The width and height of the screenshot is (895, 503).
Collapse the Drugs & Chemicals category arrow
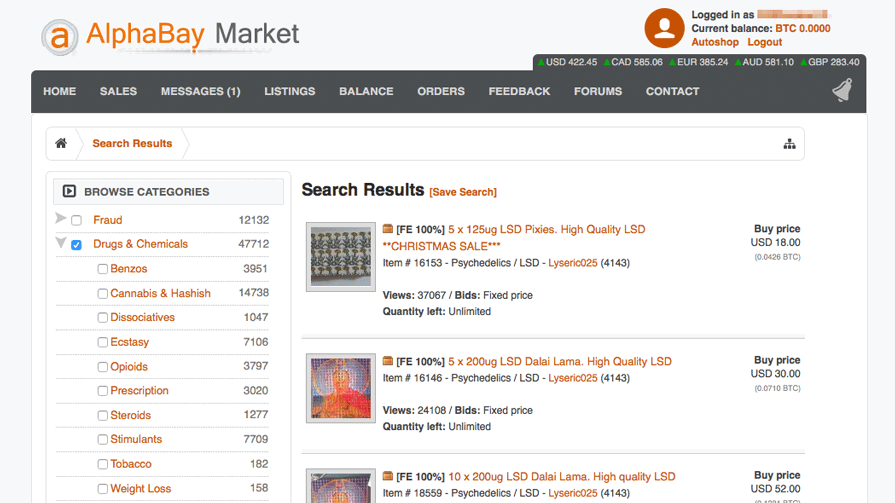pos(61,243)
